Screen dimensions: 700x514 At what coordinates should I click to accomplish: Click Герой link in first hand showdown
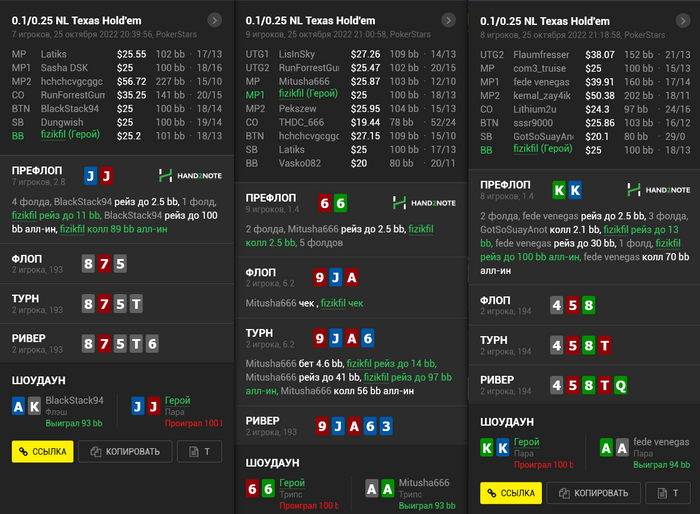tap(177, 400)
